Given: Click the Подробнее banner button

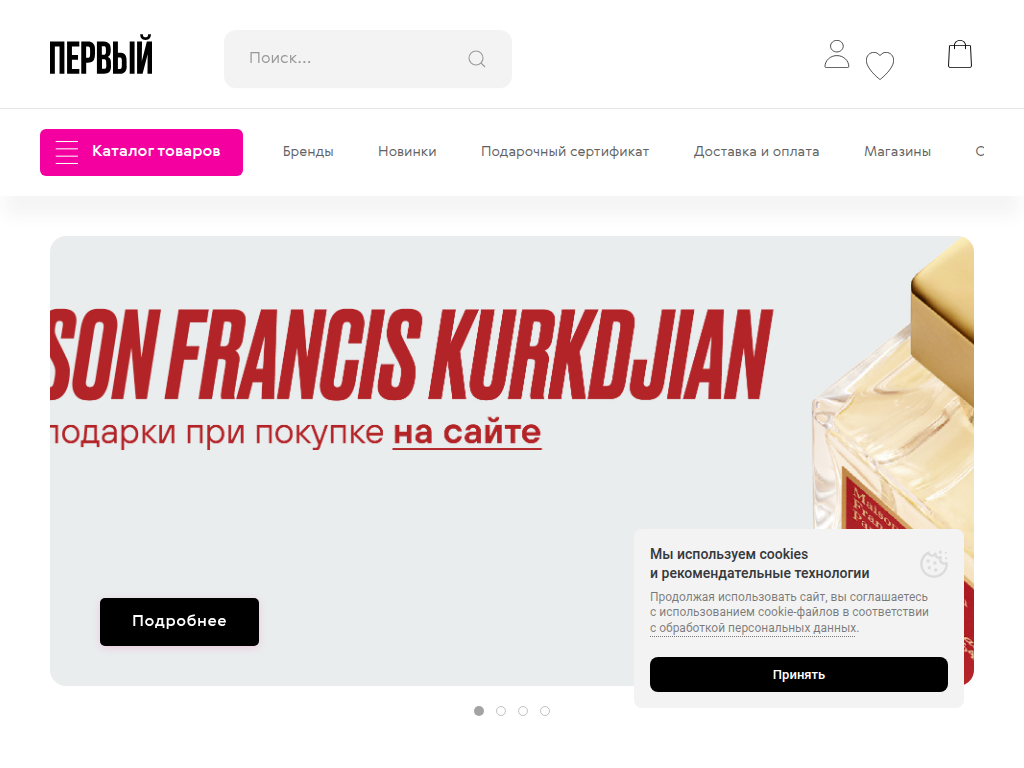Looking at the screenshot, I should pos(180,622).
